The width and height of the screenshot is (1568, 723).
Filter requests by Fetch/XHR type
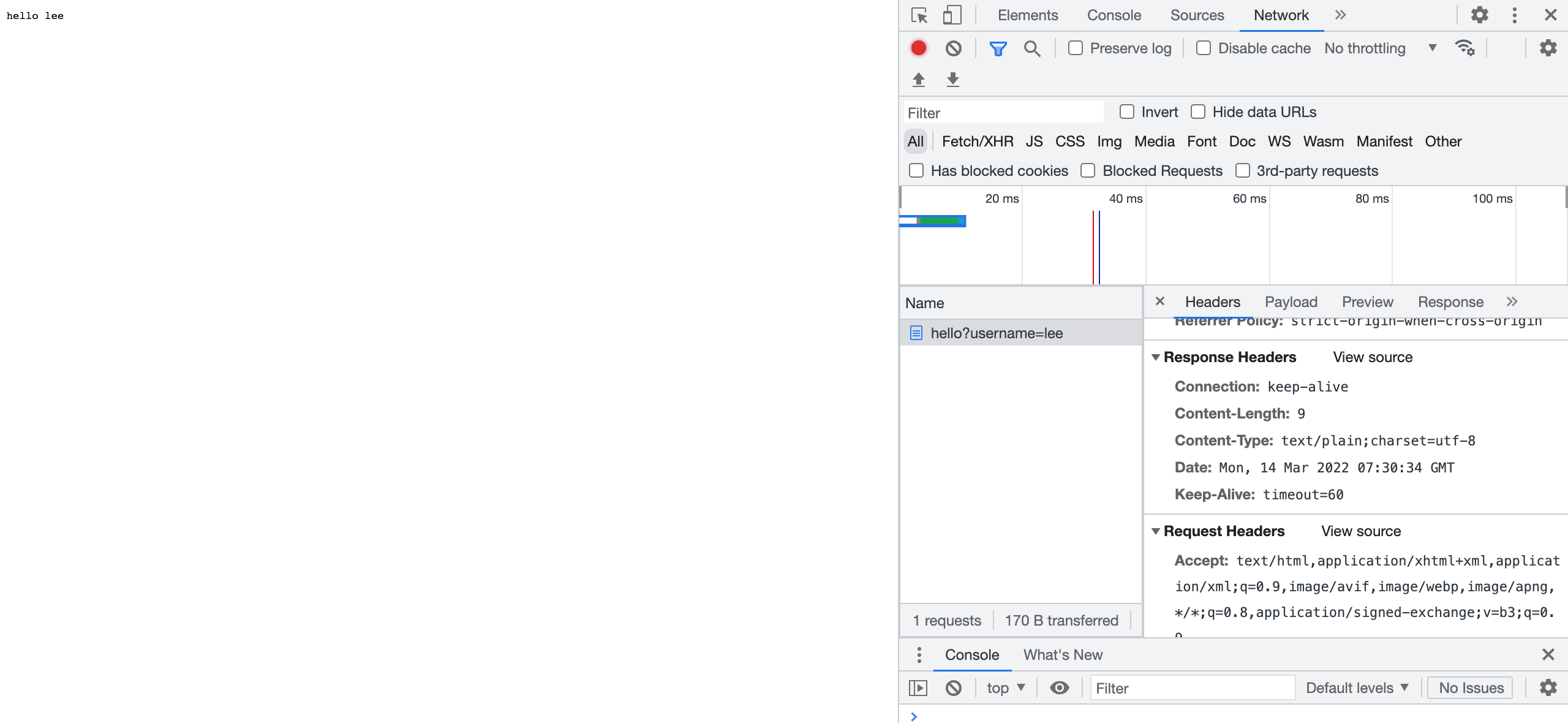977,142
